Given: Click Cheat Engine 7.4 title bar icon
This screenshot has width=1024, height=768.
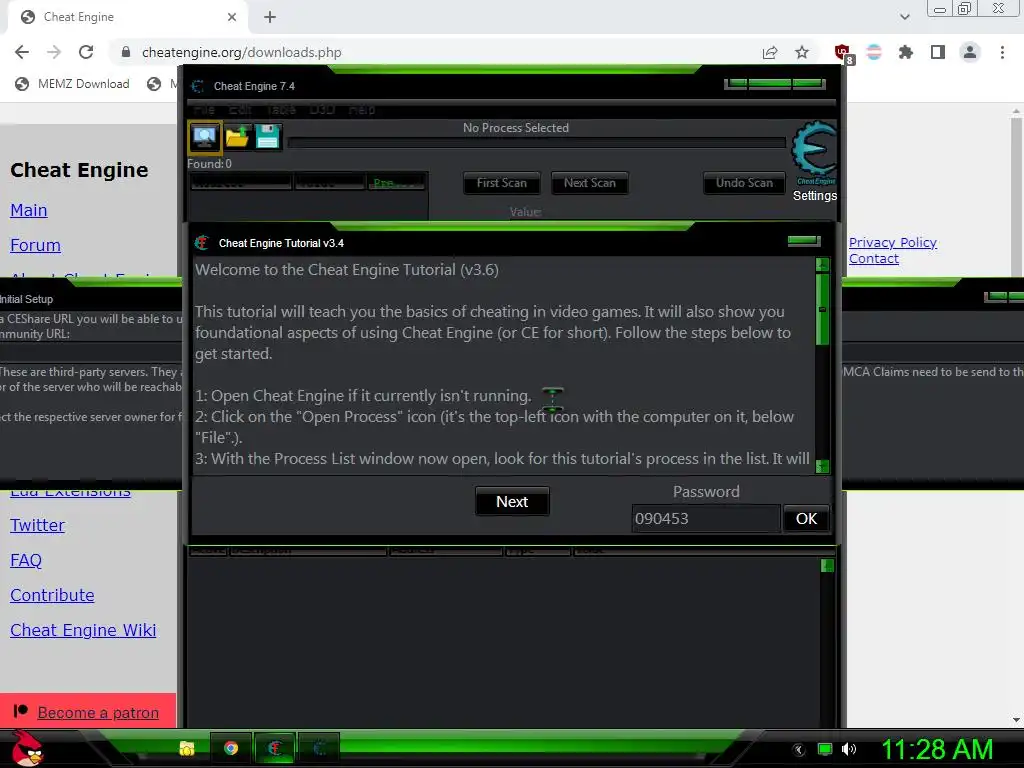Looking at the screenshot, I should pyautogui.click(x=198, y=86).
